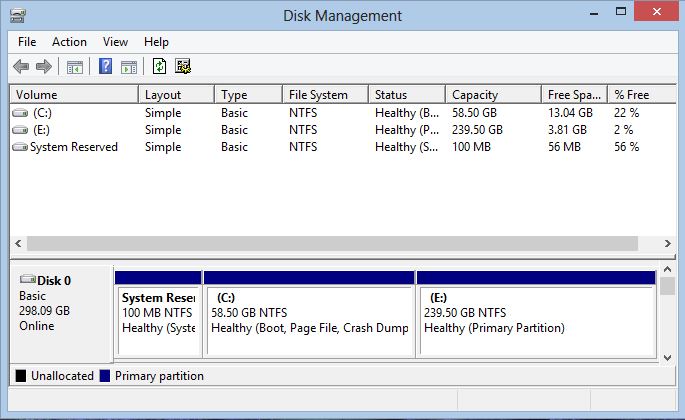The height and width of the screenshot is (420, 685).
Task: Click the 56 MB free space cell
Action: tap(564, 147)
